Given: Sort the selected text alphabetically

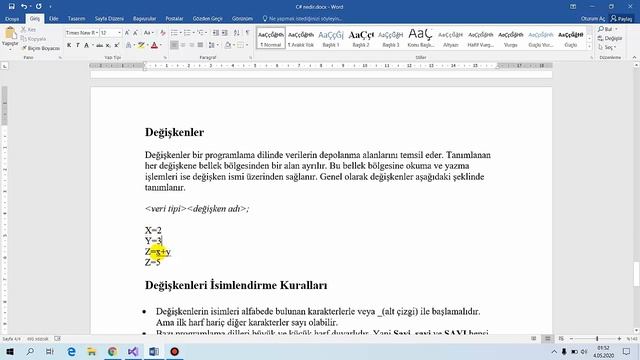Looking at the screenshot, I should (237, 33).
